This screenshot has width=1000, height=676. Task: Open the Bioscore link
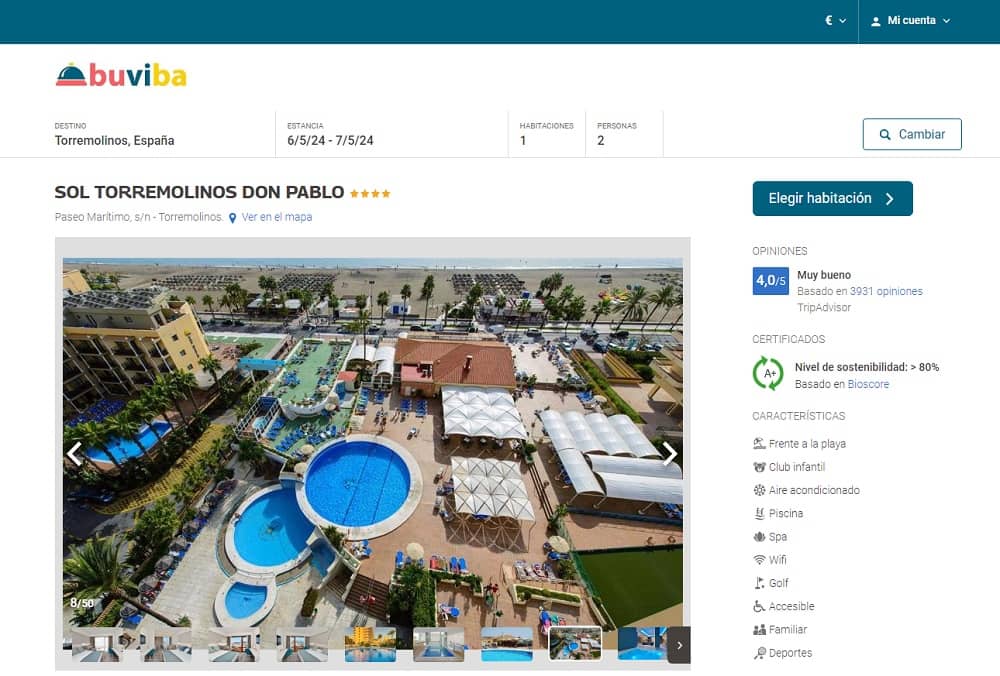tap(868, 384)
